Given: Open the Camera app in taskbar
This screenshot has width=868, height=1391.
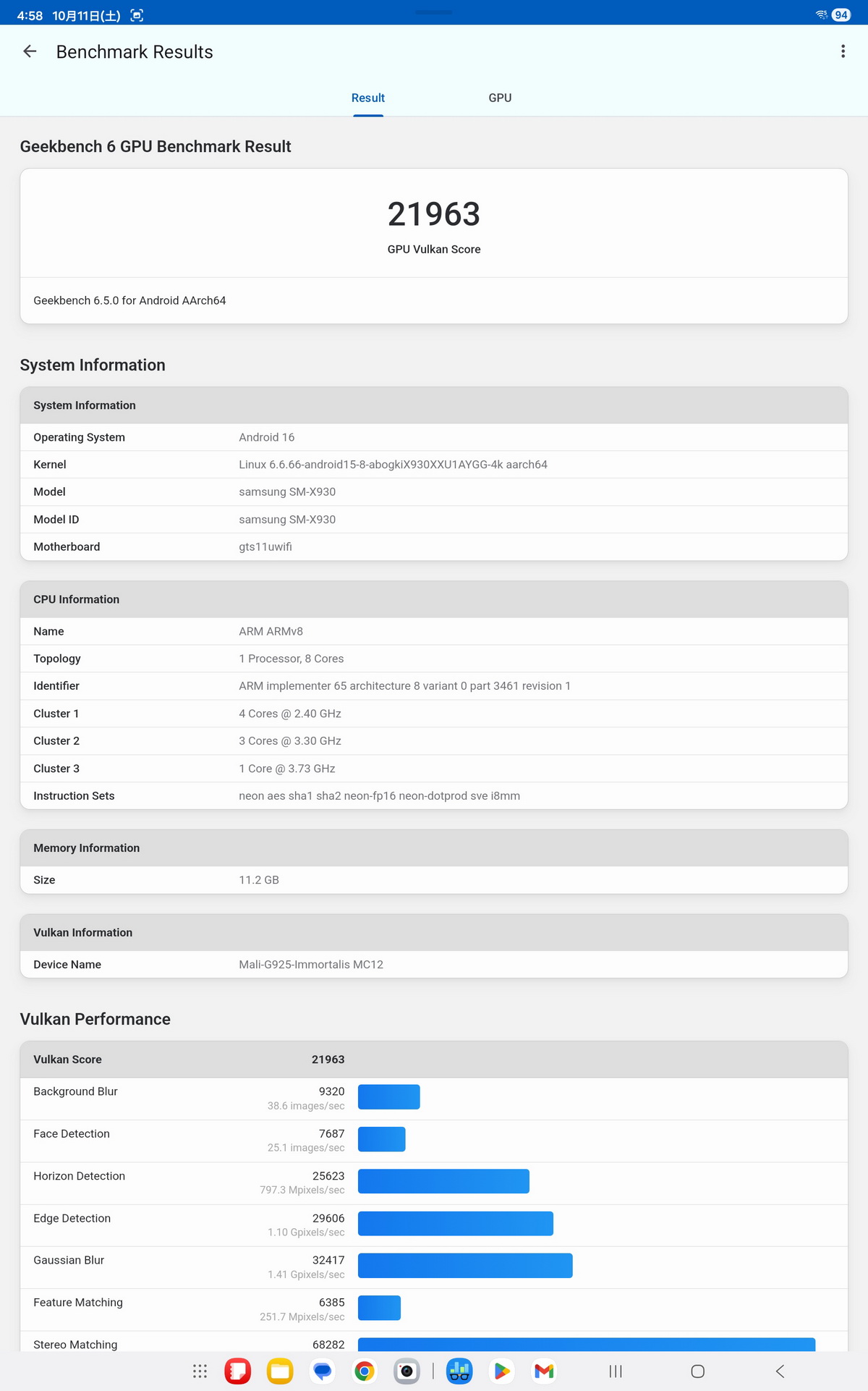Looking at the screenshot, I should [407, 1371].
